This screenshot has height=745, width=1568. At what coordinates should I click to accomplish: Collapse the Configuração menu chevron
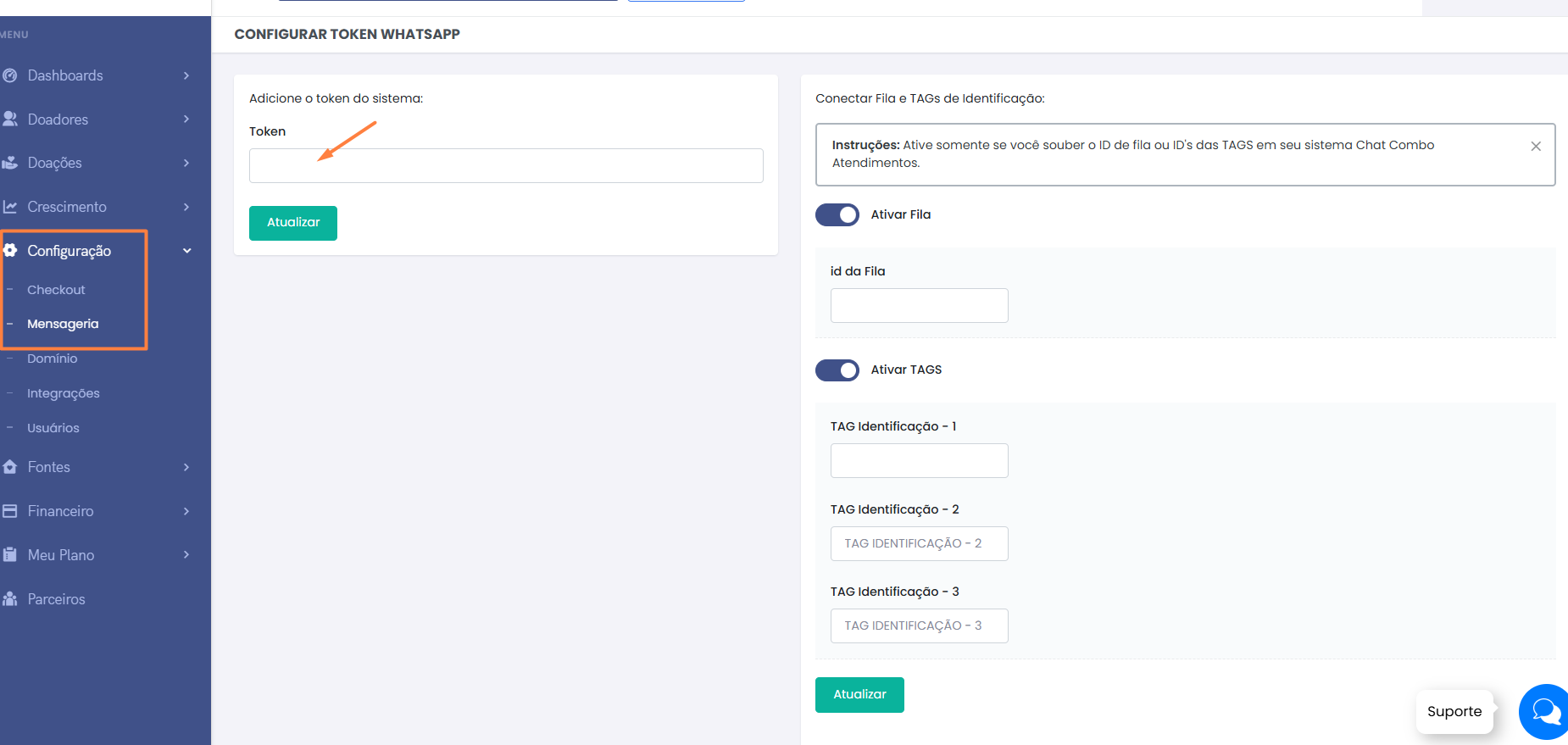click(187, 251)
